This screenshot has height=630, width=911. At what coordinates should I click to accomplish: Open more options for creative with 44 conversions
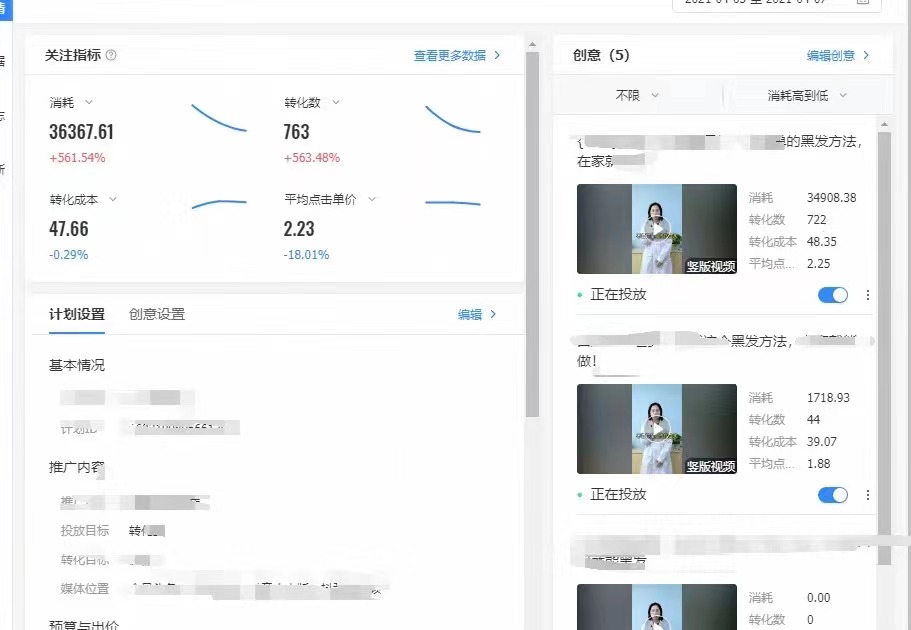coord(867,495)
